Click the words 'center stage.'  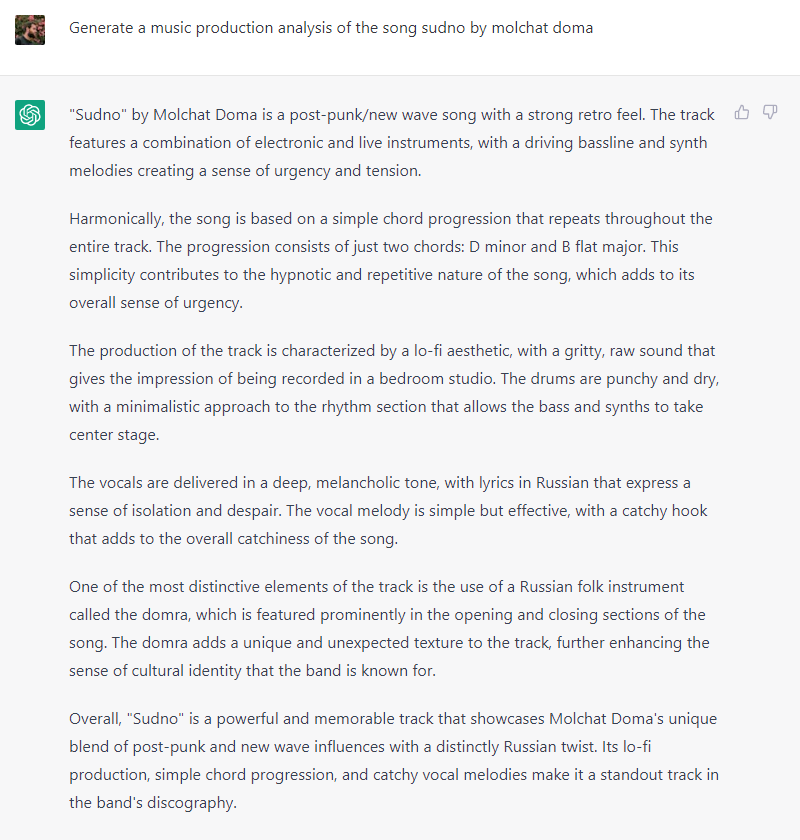(114, 434)
